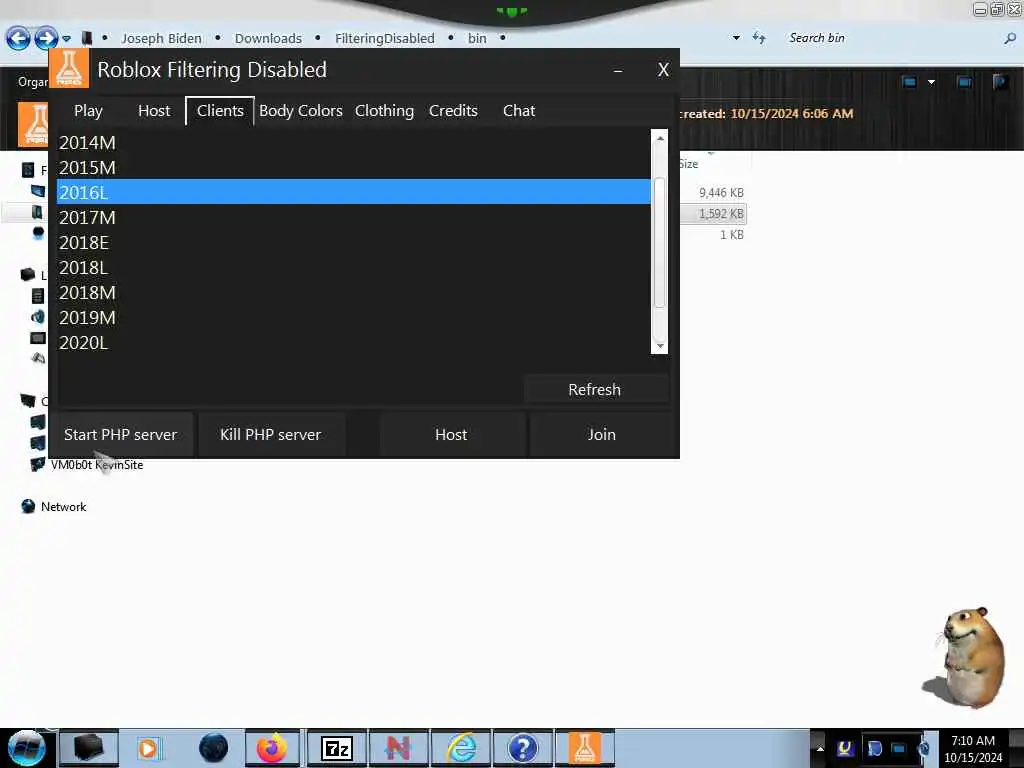The height and width of the screenshot is (768, 1024).
Task: Open the red N taskbar app
Action: pos(398,748)
